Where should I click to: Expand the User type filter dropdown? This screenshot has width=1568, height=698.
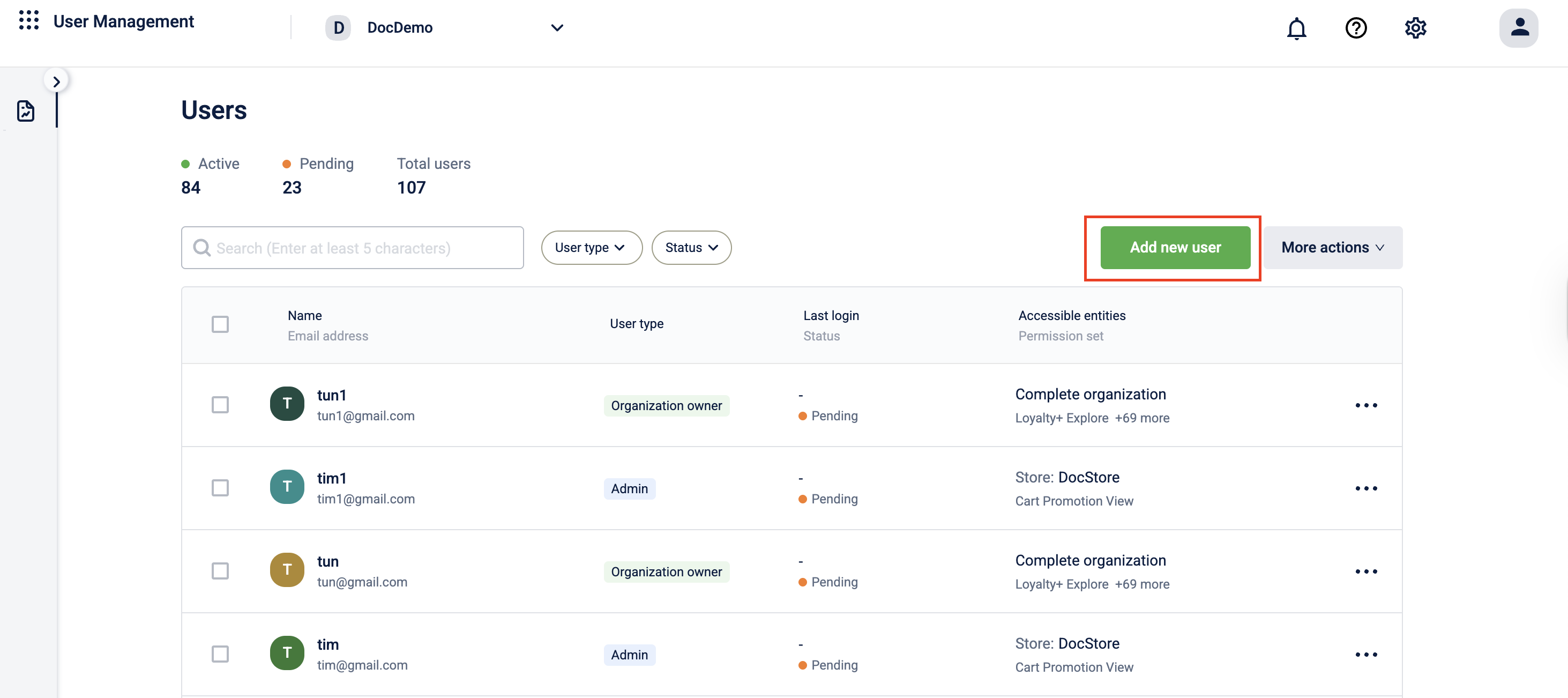point(591,247)
